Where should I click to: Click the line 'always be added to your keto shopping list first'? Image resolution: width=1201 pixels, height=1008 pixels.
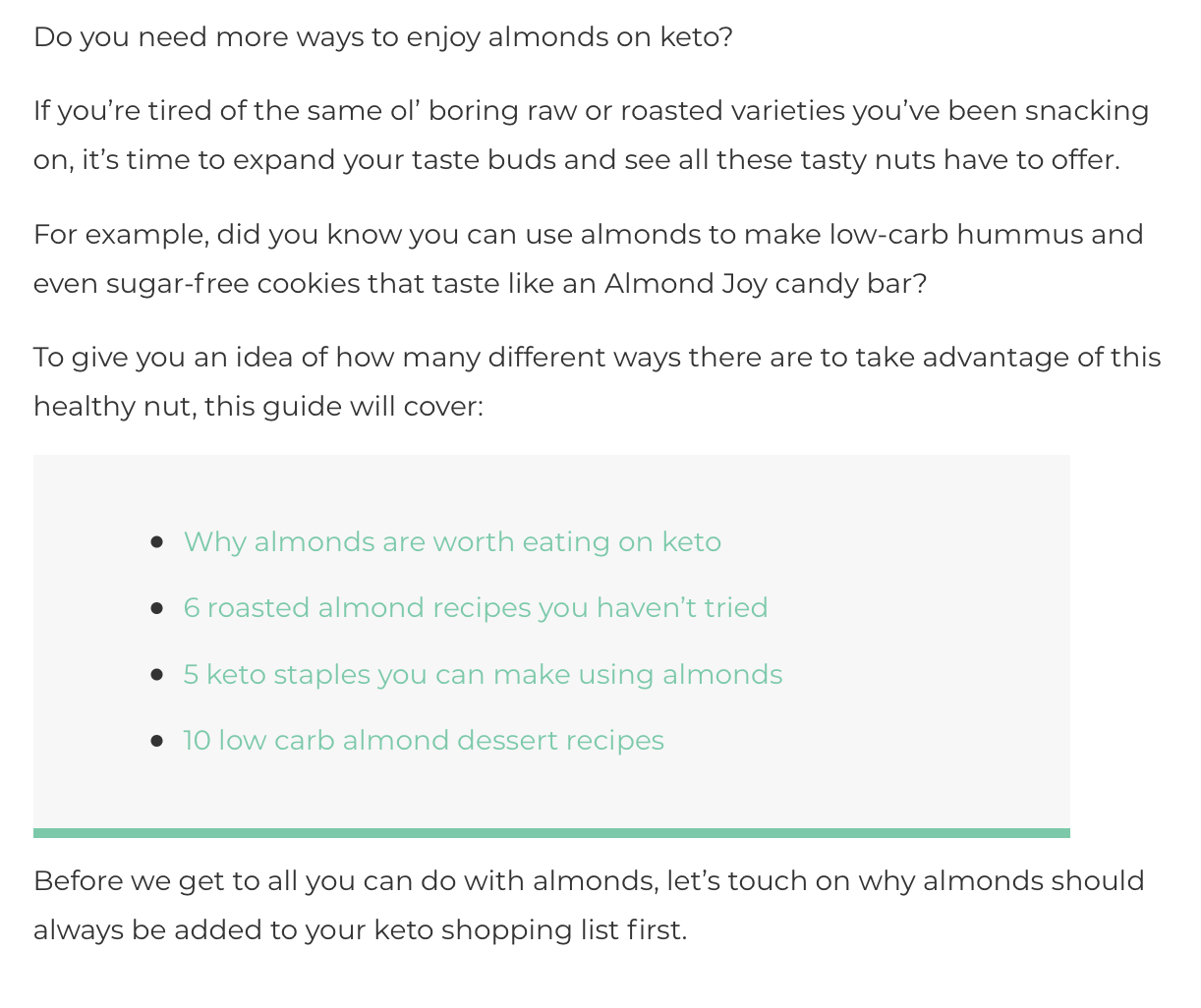[360, 930]
